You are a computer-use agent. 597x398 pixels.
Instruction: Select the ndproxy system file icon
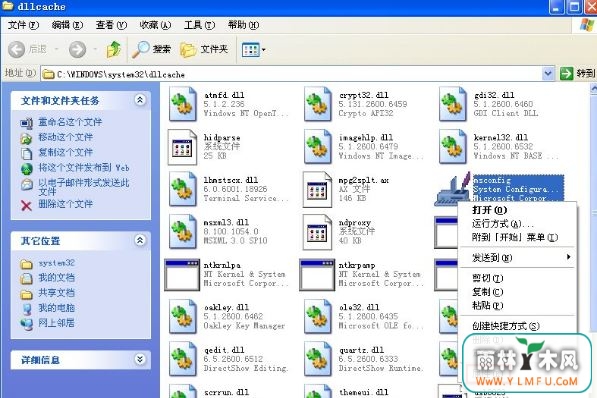(318, 232)
